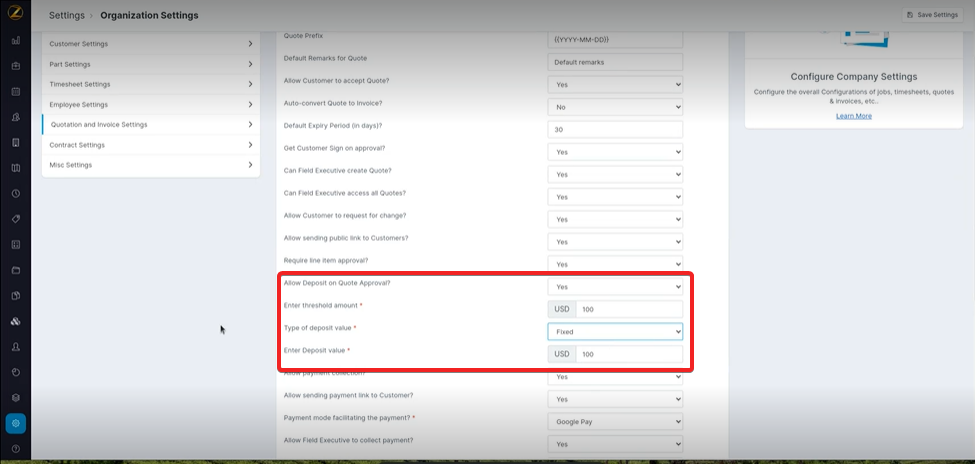This screenshot has height=464, width=975.
Task: Open Allow sending public link to Customers dropdown
Action: tap(615, 242)
